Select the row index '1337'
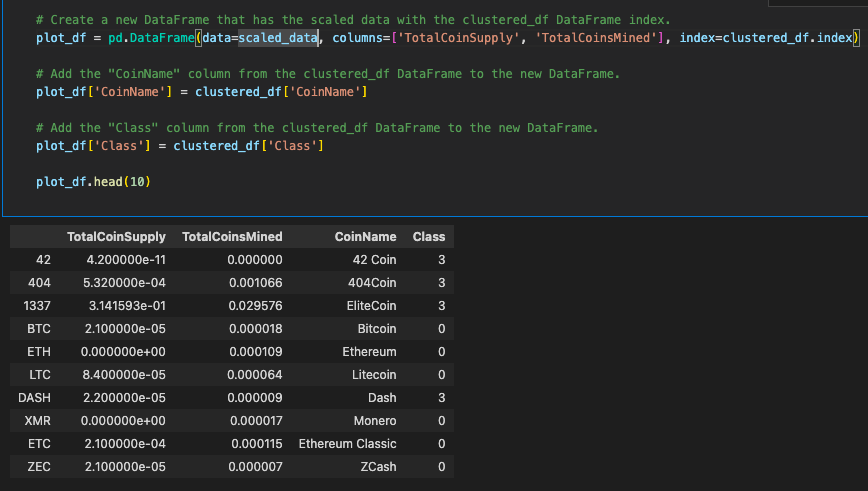This screenshot has height=491, width=868. (37, 306)
